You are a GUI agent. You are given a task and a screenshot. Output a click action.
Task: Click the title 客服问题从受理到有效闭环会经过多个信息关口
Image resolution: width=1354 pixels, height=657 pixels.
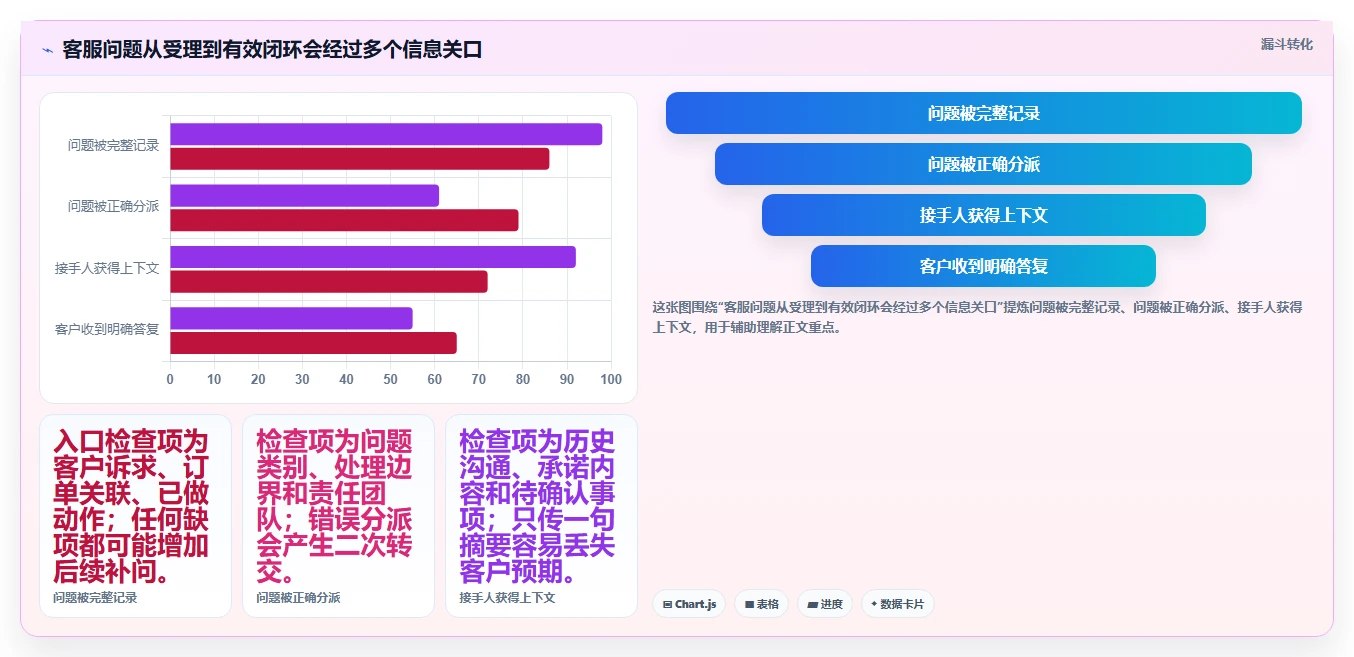click(272, 49)
